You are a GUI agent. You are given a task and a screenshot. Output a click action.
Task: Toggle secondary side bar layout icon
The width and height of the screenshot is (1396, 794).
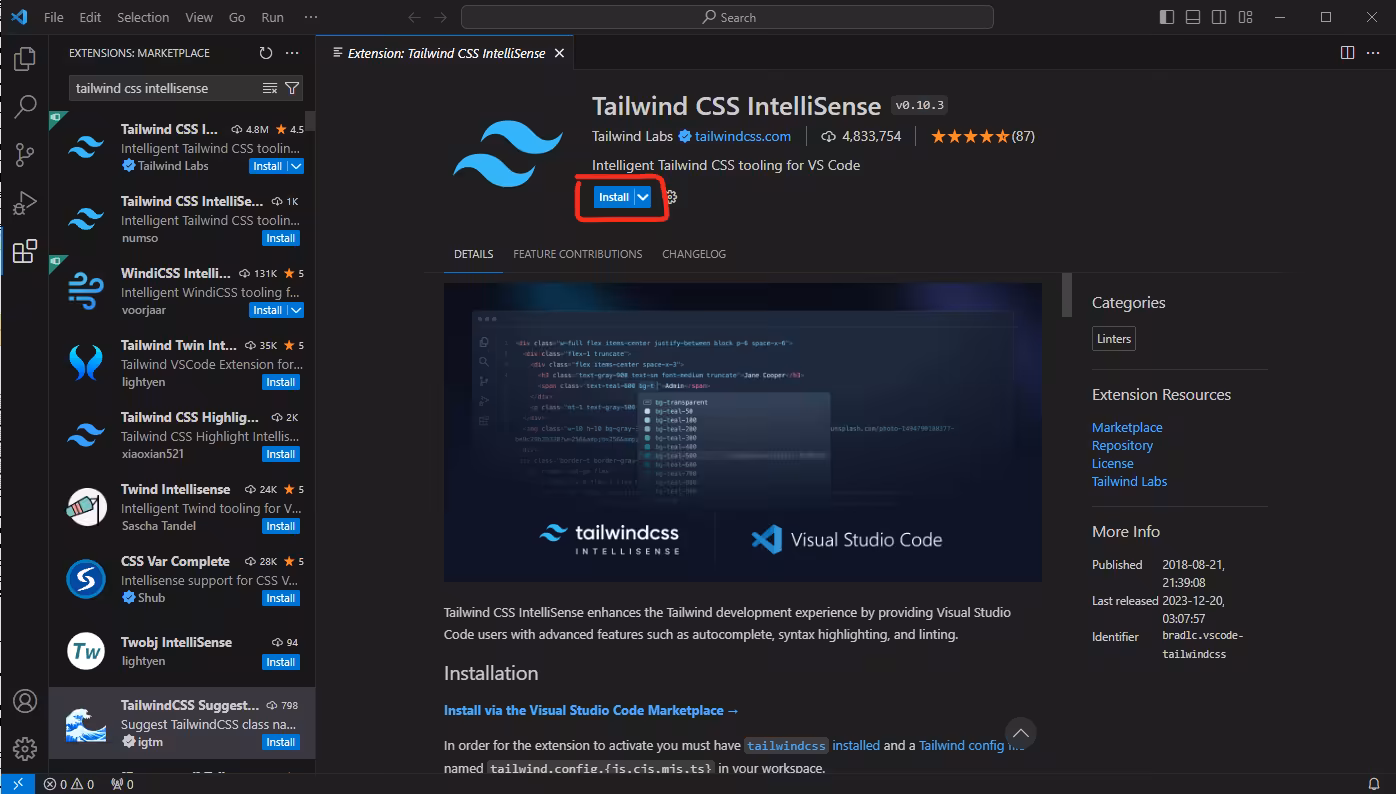(x=1219, y=17)
